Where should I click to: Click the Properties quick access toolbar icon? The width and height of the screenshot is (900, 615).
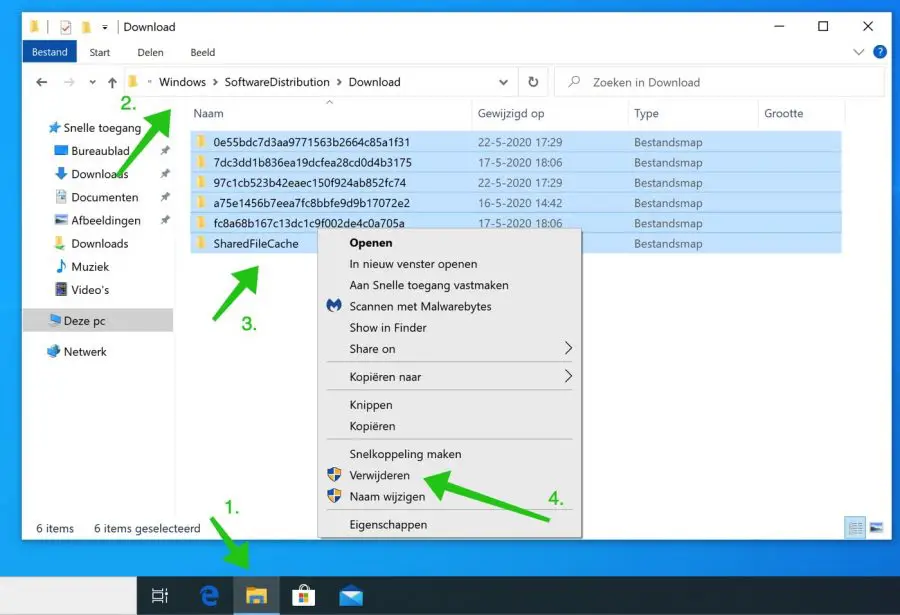(x=65, y=27)
